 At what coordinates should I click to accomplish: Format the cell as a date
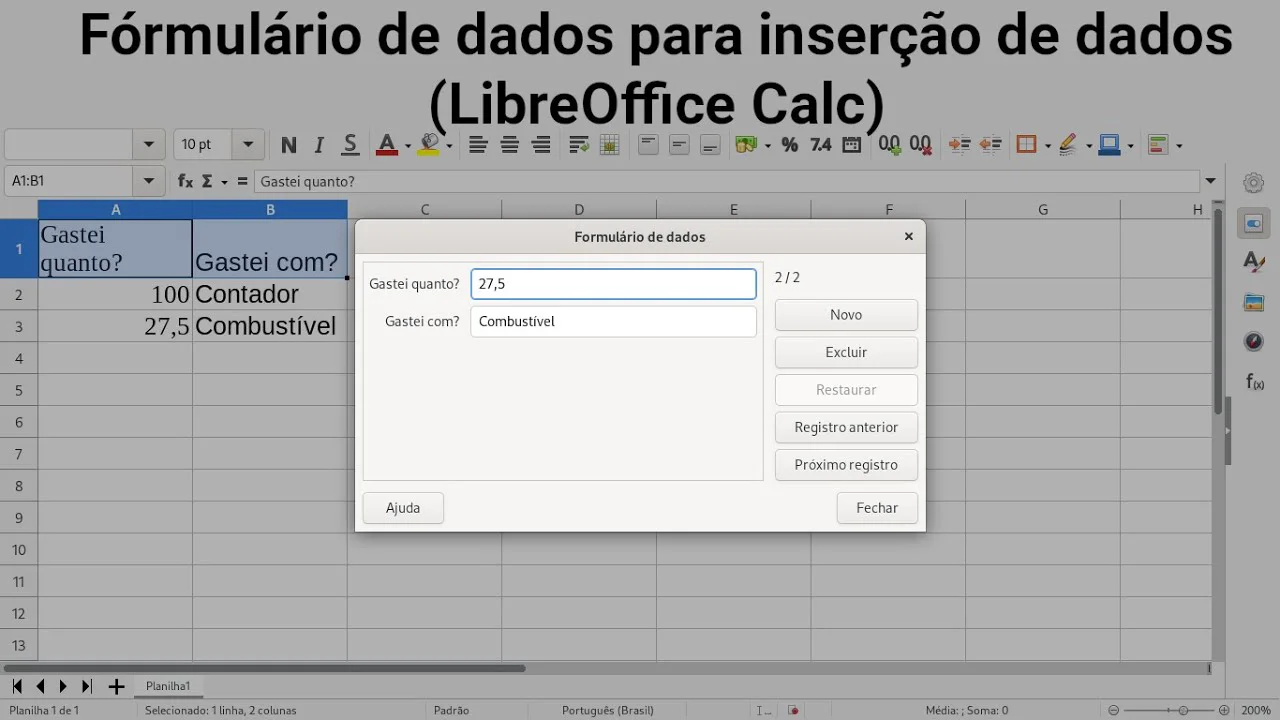852,145
